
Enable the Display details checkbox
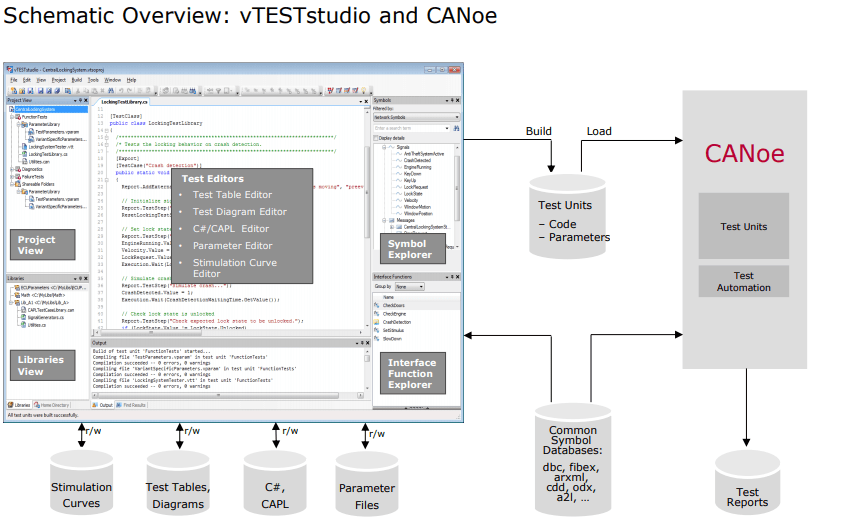376,138
